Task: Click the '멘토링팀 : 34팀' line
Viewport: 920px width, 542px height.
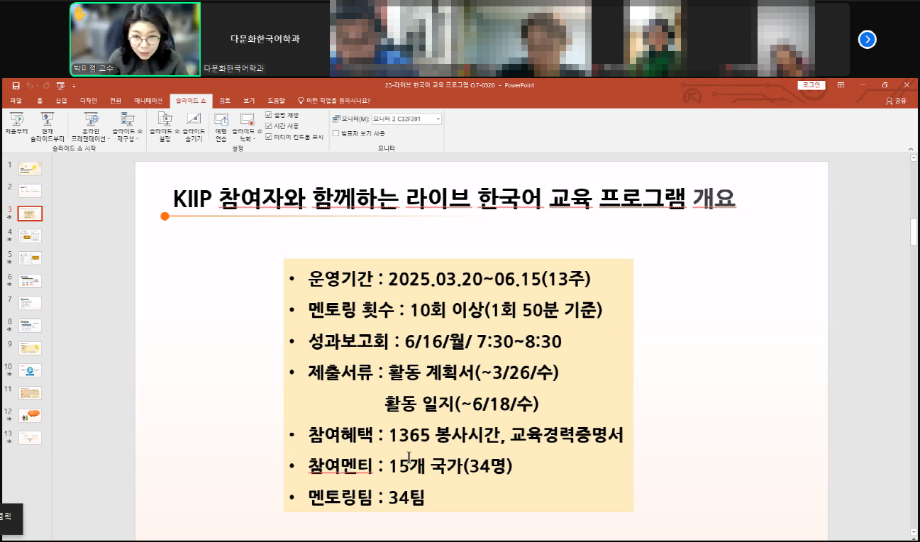Action: (x=366, y=497)
